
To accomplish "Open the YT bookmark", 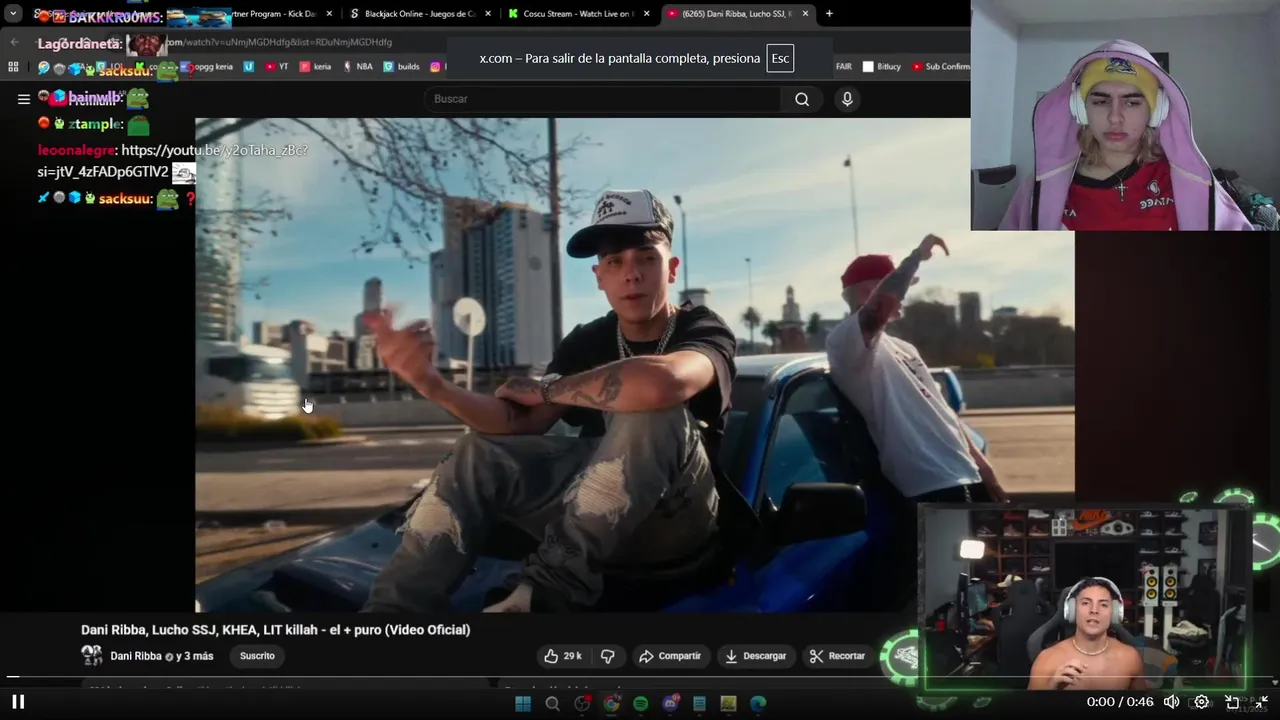I will [x=276, y=67].
